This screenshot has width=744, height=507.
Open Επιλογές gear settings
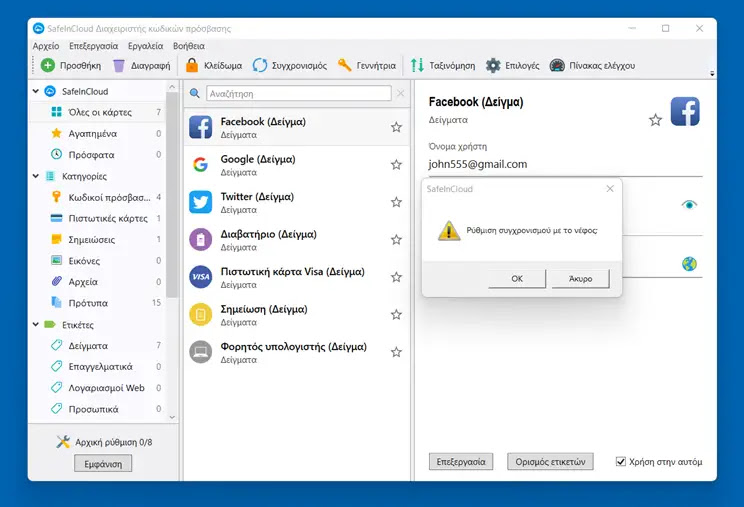513,65
